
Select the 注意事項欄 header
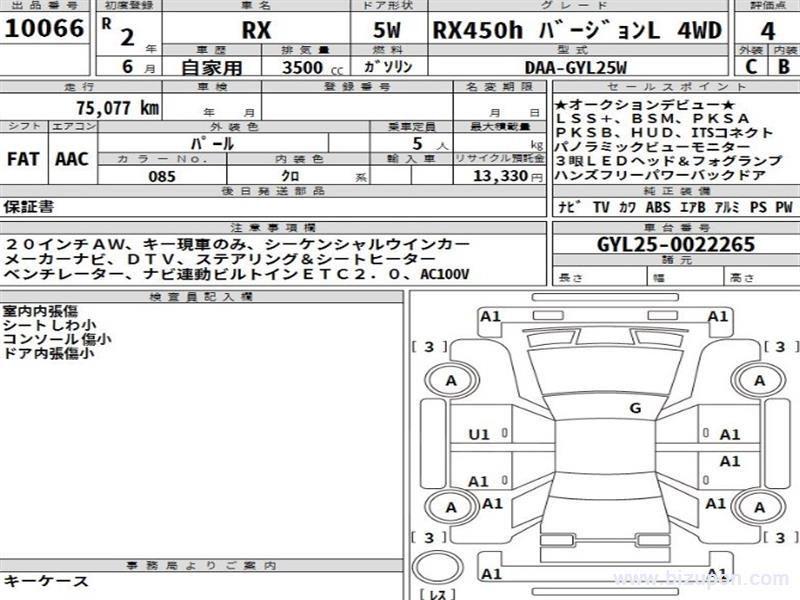273,228
